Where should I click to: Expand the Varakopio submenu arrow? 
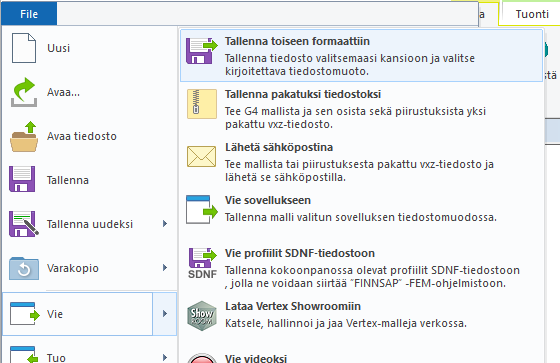tap(165, 268)
